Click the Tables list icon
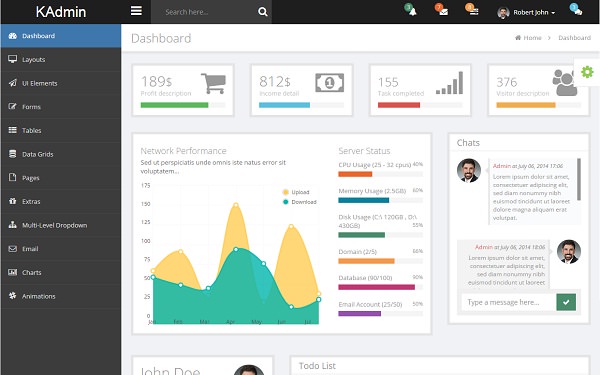 [13, 130]
